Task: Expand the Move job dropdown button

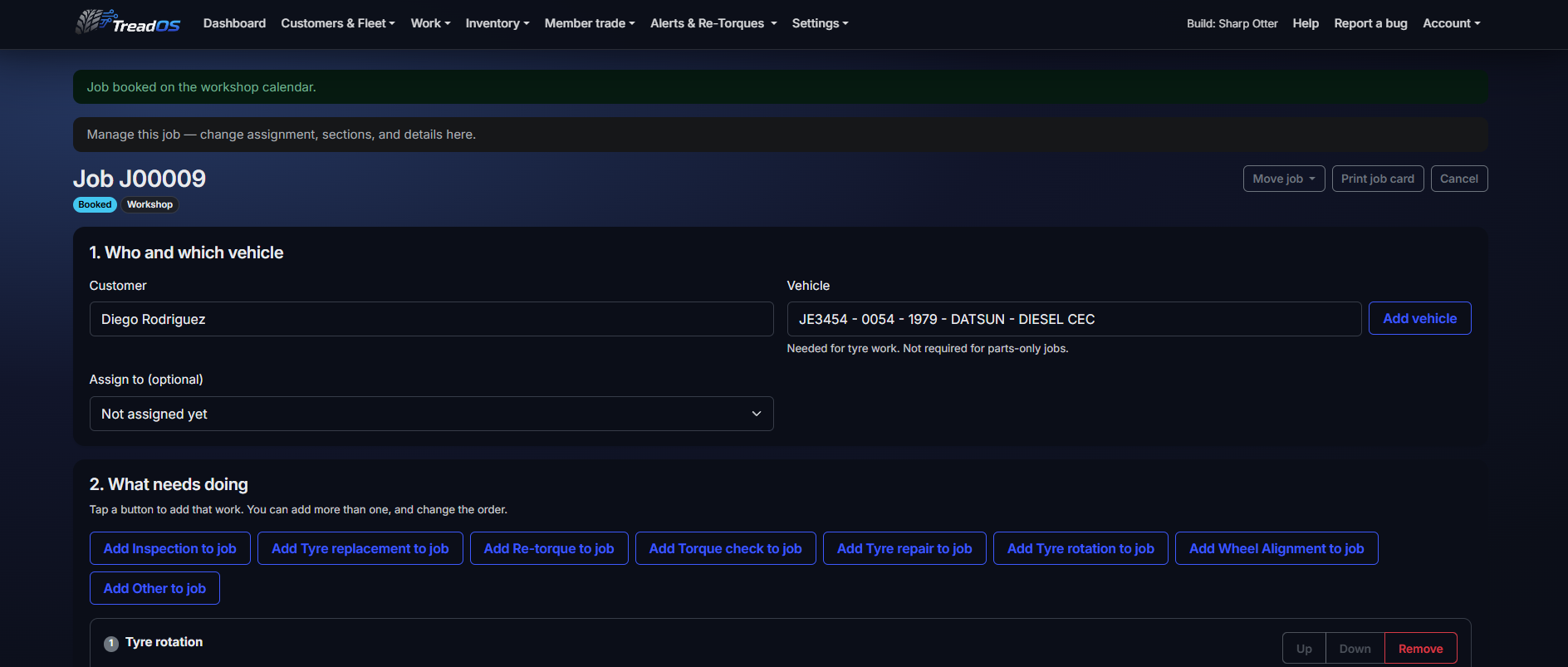Action: (x=1283, y=179)
